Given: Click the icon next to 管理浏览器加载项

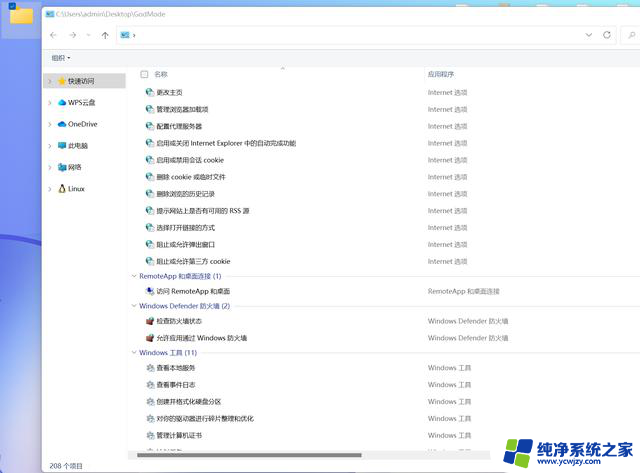Looking at the screenshot, I should point(150,109).
